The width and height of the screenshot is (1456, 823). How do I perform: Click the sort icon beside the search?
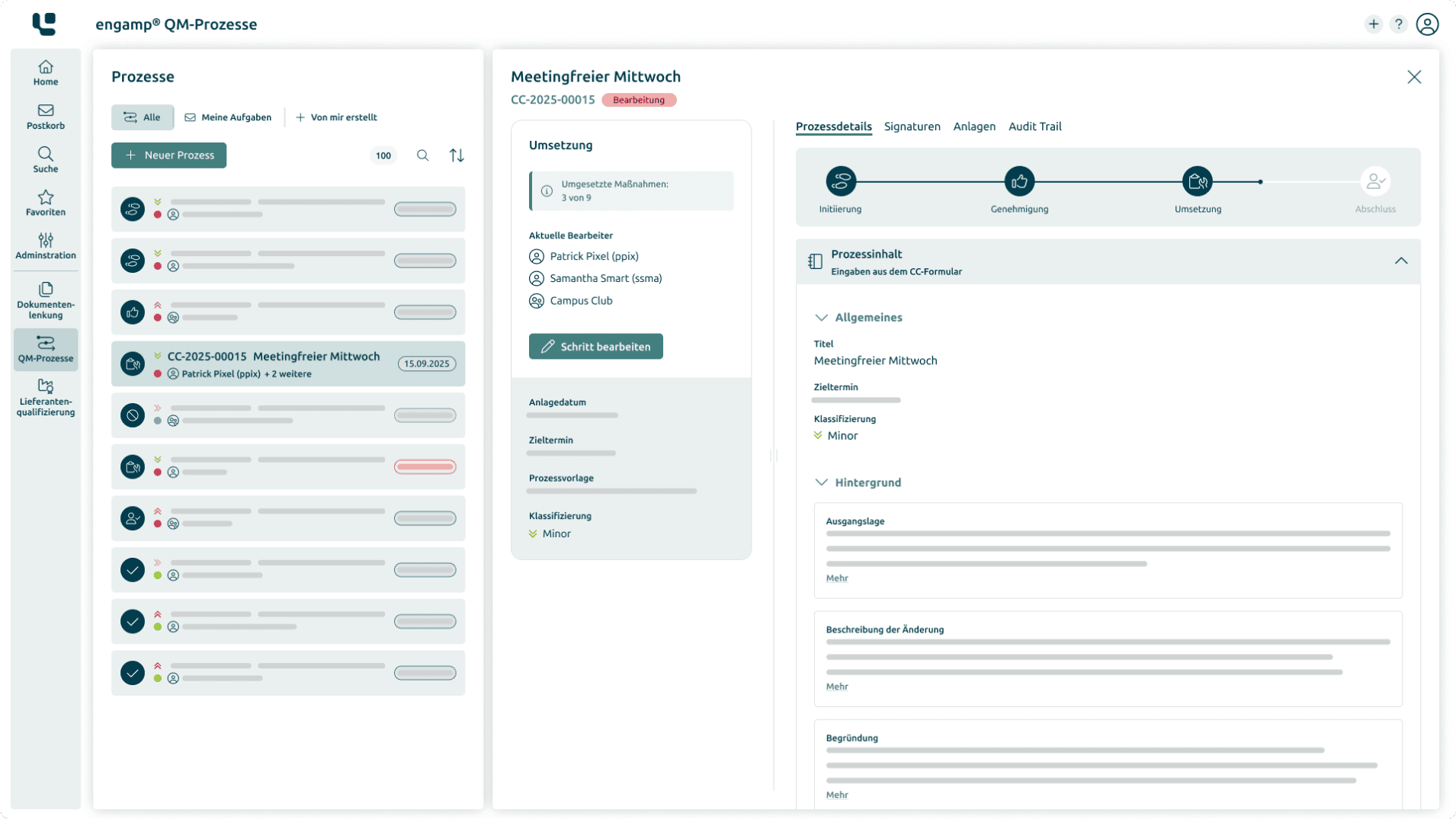pos(457,155)
